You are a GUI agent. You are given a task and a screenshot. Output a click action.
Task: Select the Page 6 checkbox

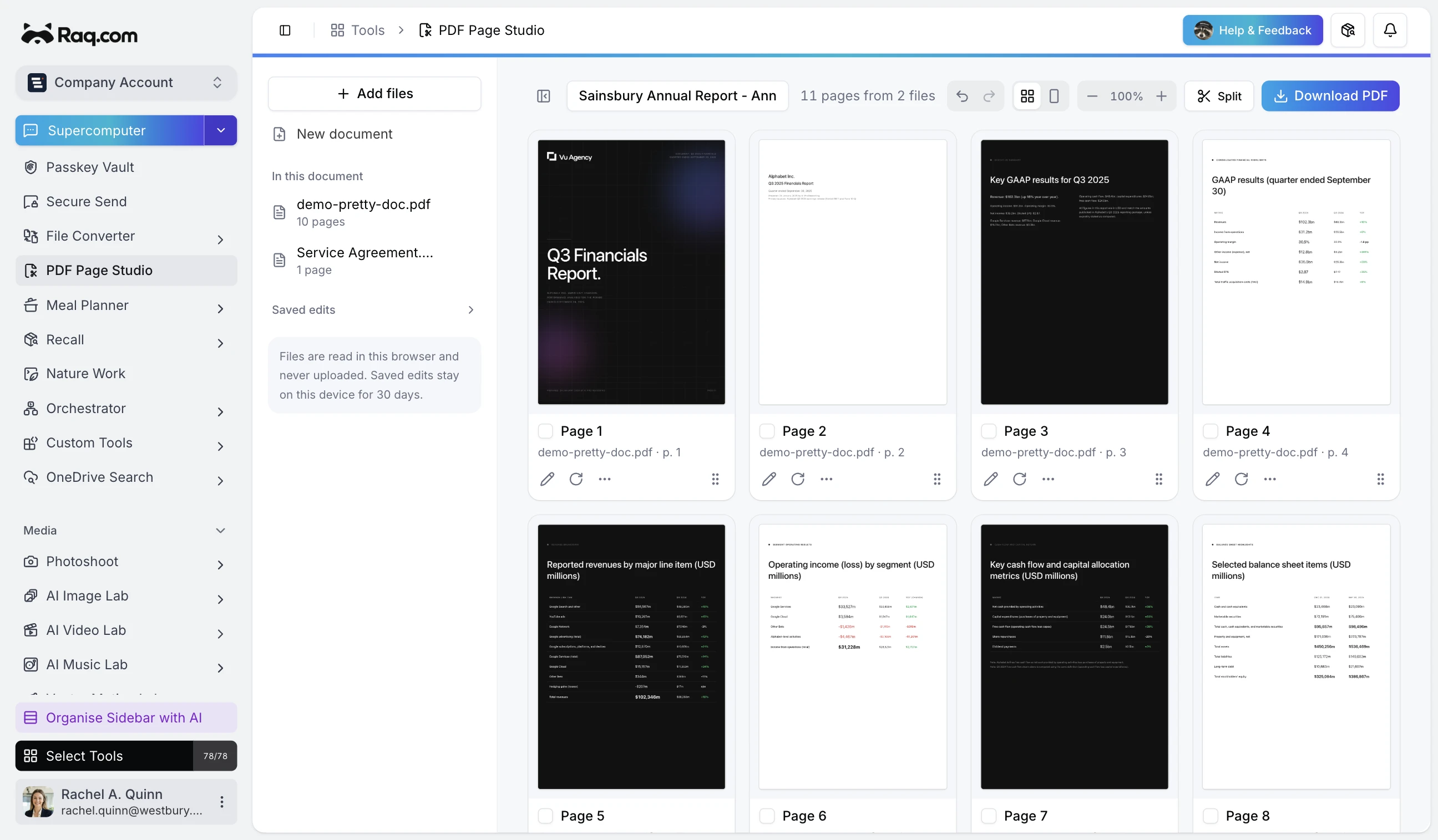click(x=767, y=816)
